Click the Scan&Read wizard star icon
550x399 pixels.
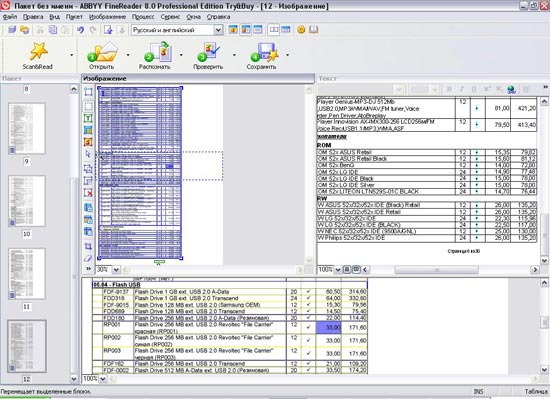pos(38,51)
